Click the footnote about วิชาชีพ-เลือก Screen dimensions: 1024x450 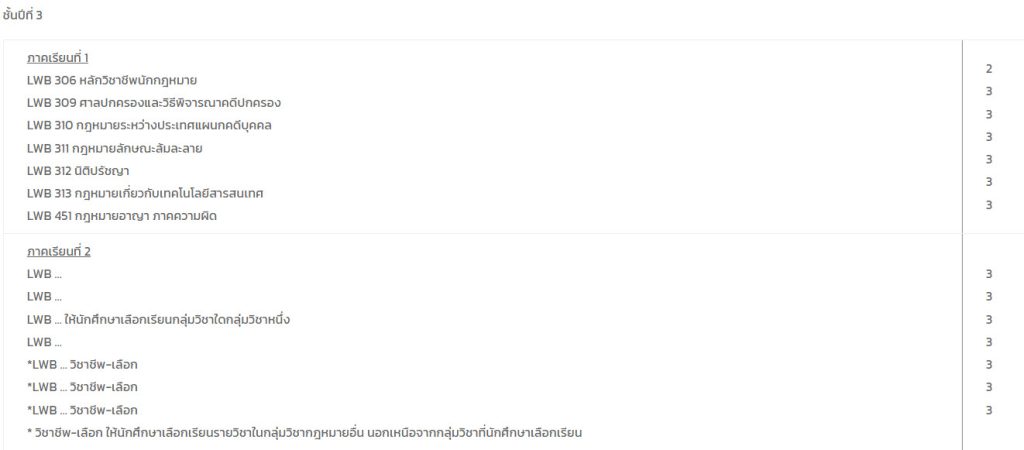tap(304, 432)
